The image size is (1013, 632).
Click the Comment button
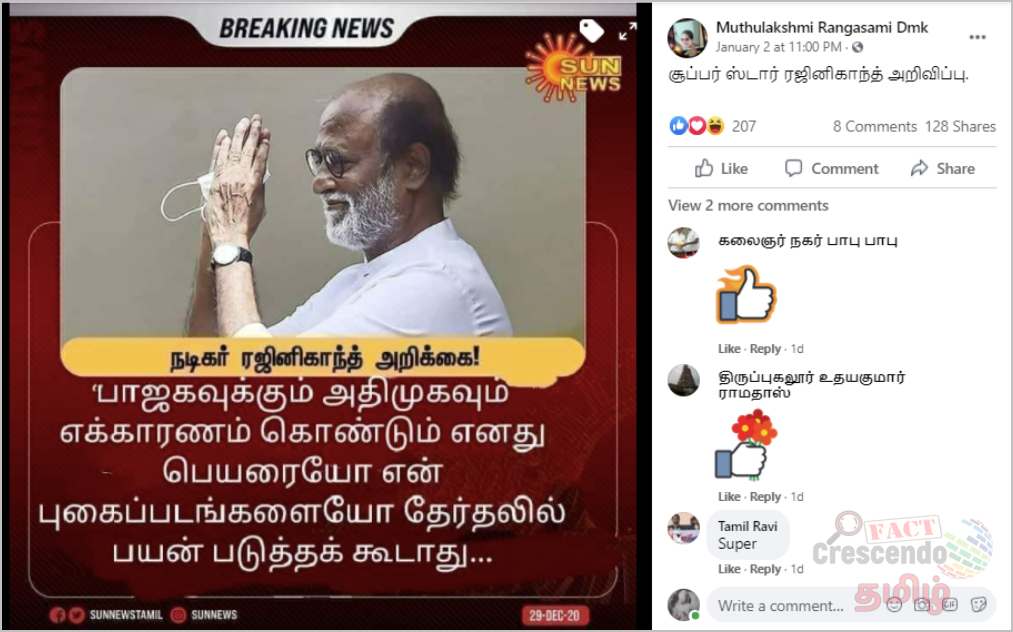tap(831, 169)
